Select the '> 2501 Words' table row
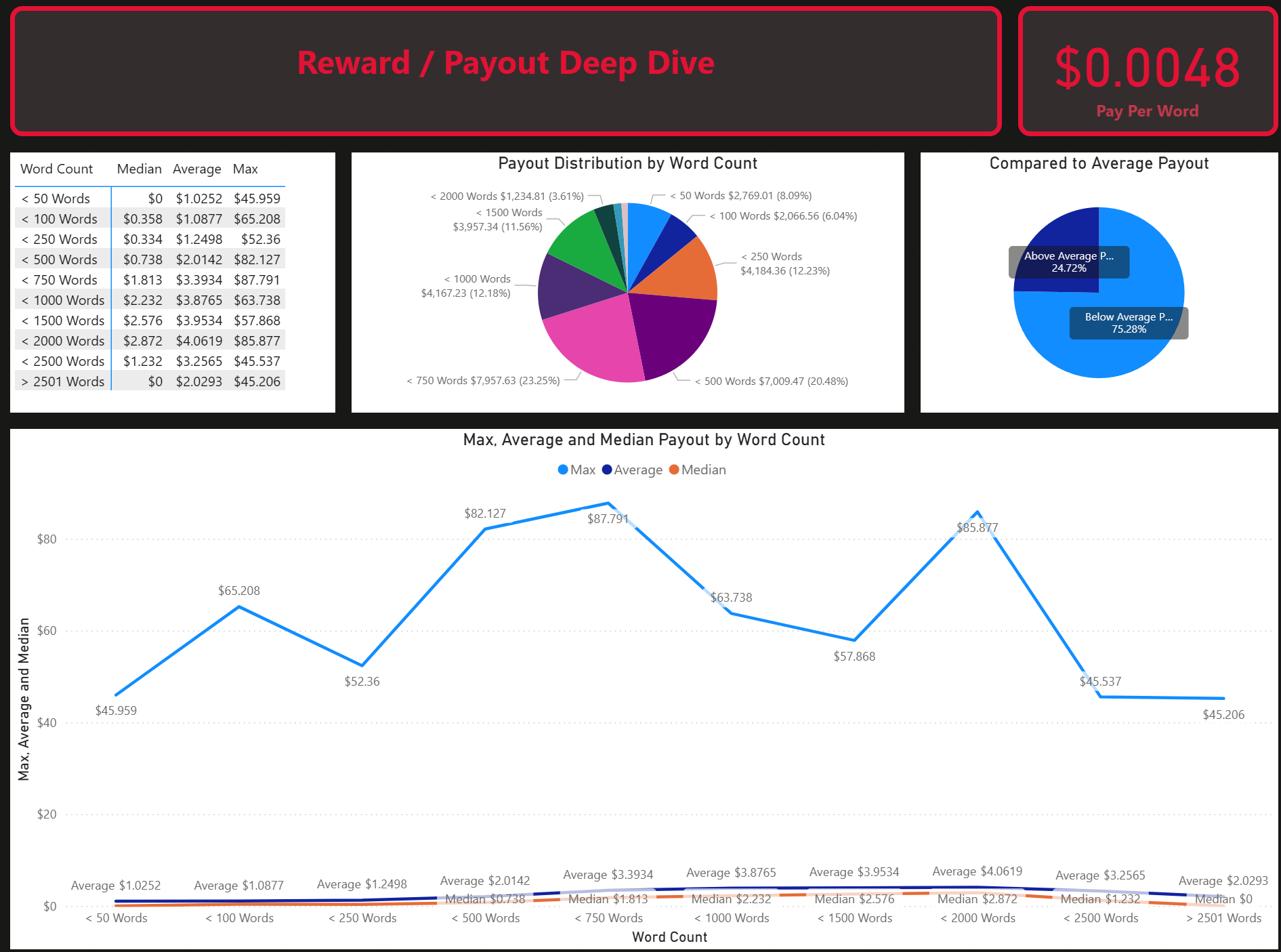 (x=150, y=381)
